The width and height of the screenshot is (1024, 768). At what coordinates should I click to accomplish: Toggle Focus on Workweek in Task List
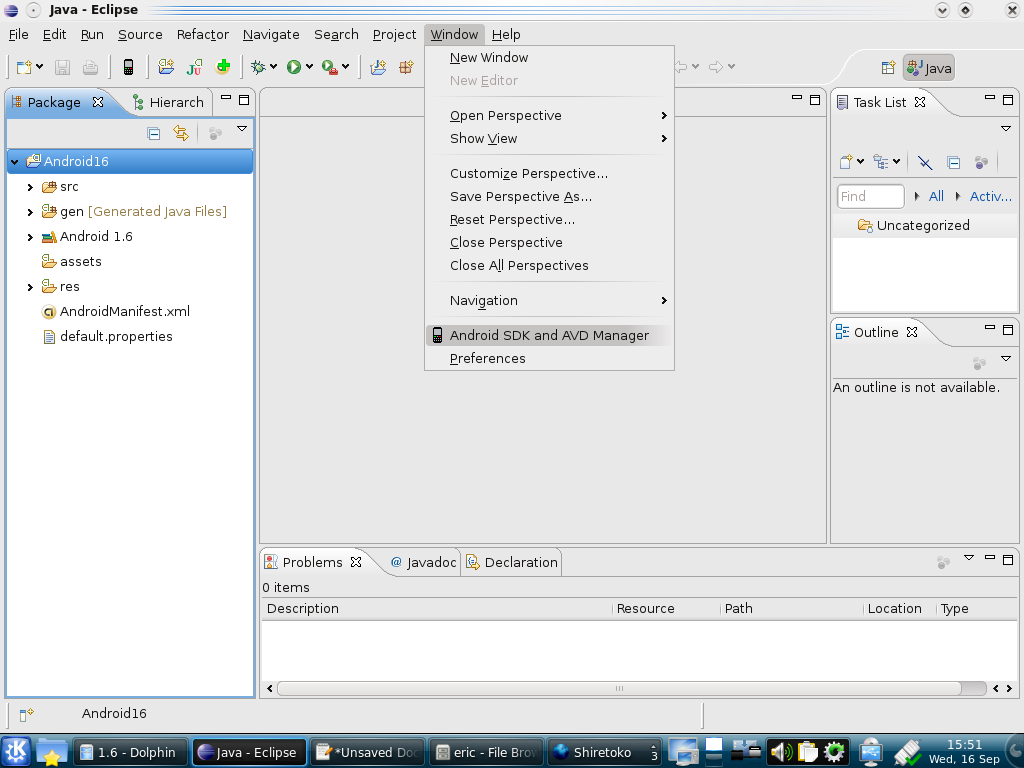click(x=981, y=162)
